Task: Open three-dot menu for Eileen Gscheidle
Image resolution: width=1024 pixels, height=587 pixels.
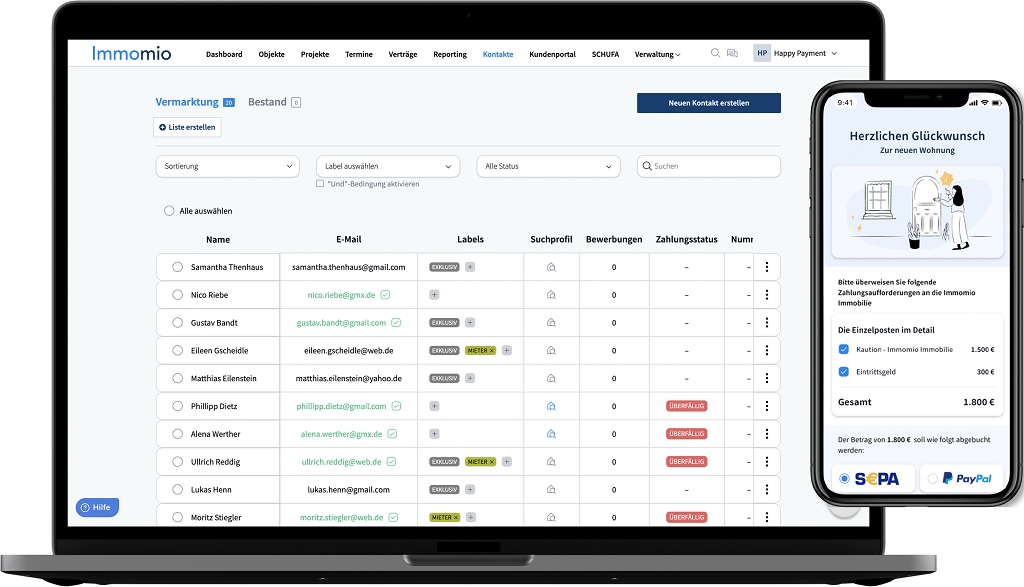Action: pos(767,351)
